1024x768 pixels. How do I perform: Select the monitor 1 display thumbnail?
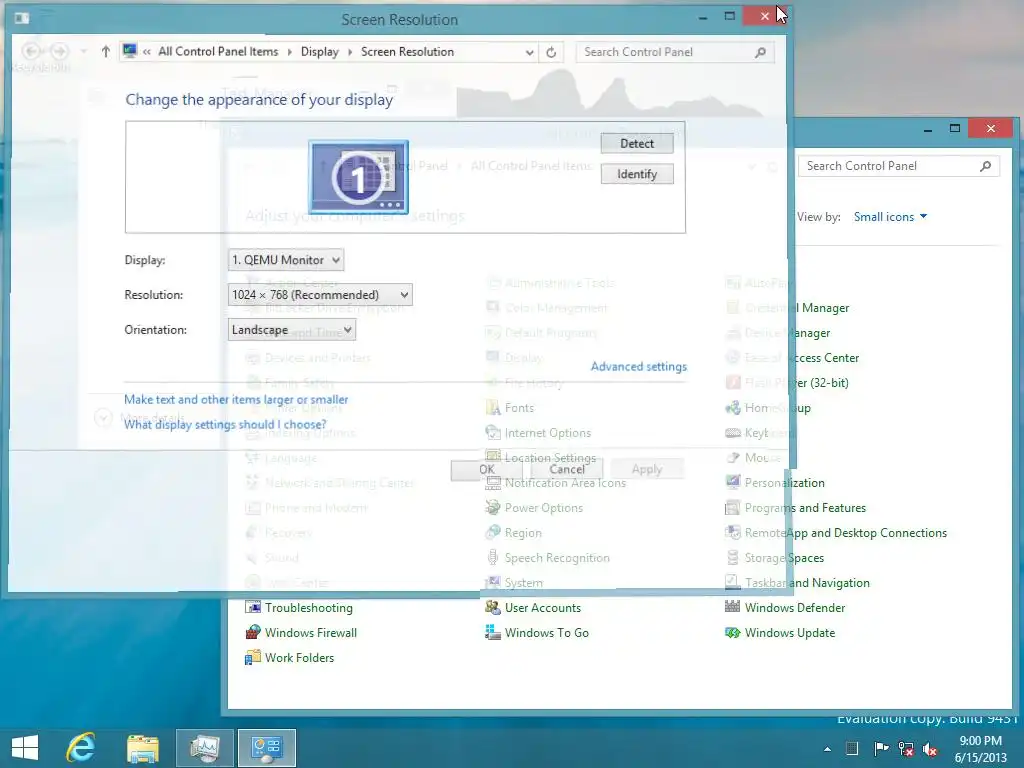[x=359, y=177]
